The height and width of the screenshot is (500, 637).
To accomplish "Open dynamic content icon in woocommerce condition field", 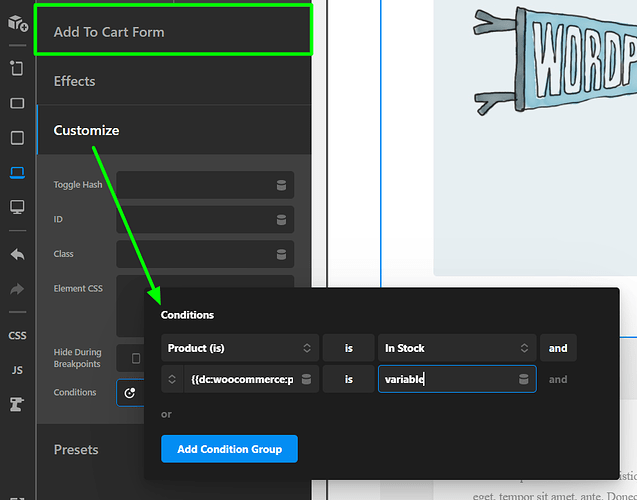I will pyautogui.click(x=307, y=379).
